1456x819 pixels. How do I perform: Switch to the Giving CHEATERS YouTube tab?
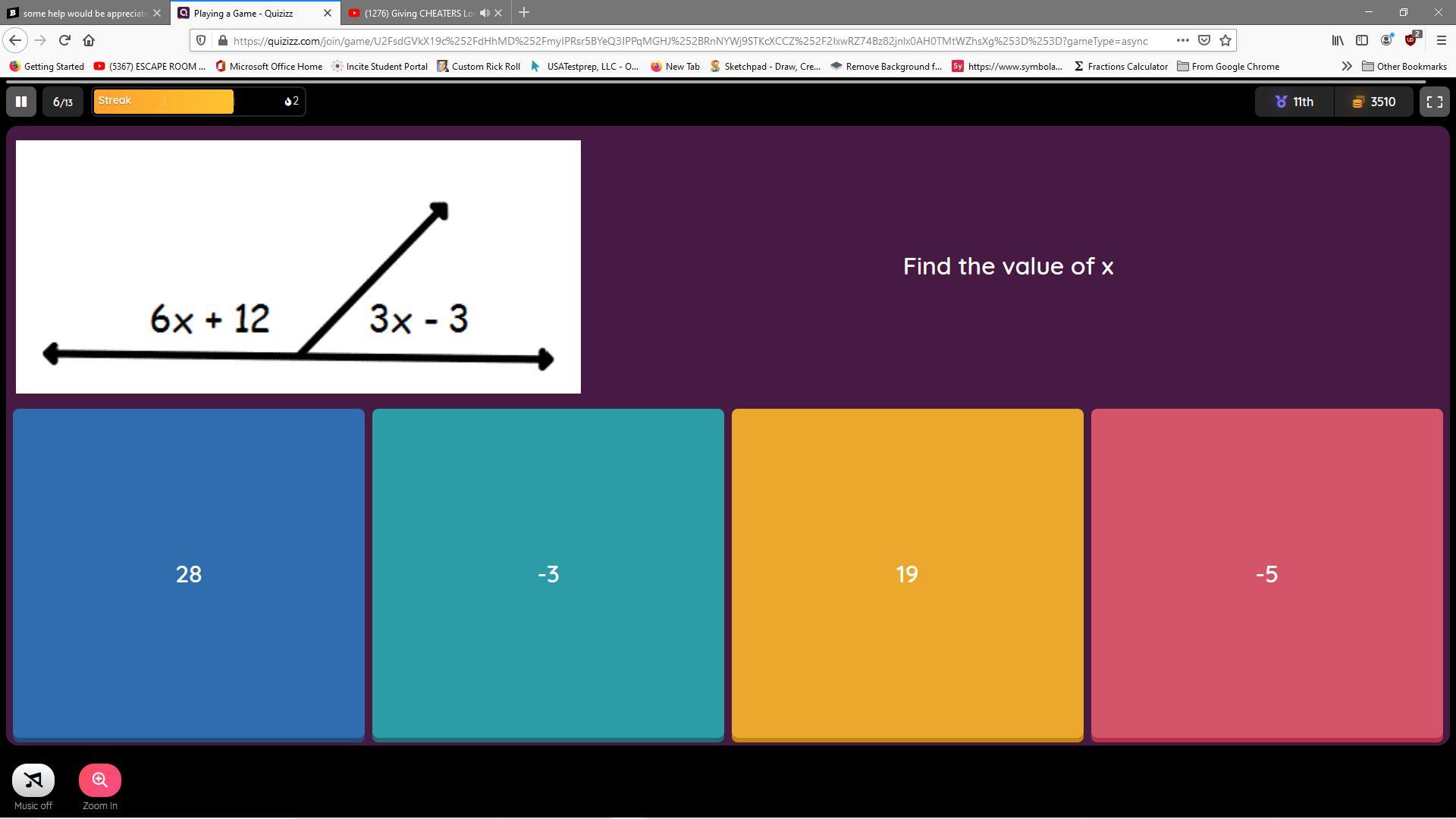(x=417, y=13)
